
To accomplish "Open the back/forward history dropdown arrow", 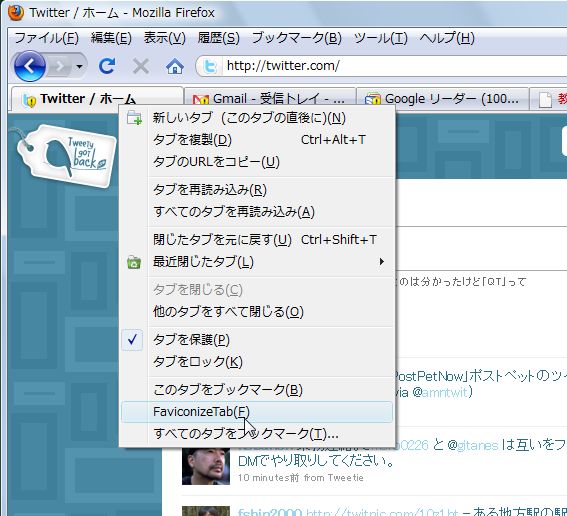I will pyautogui.click(x=79, y=67).
